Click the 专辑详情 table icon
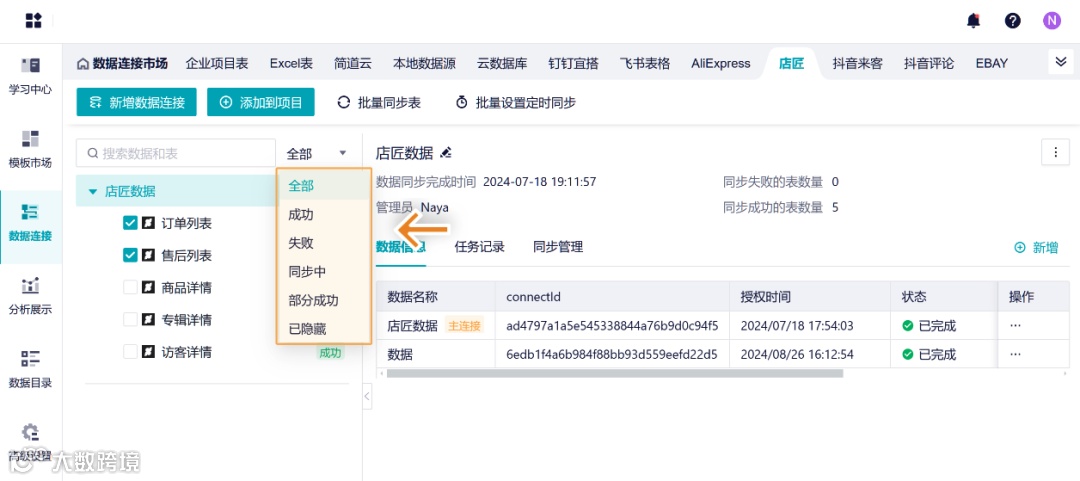Viewport: 1080px width, 481px height. tap(148, 320)
